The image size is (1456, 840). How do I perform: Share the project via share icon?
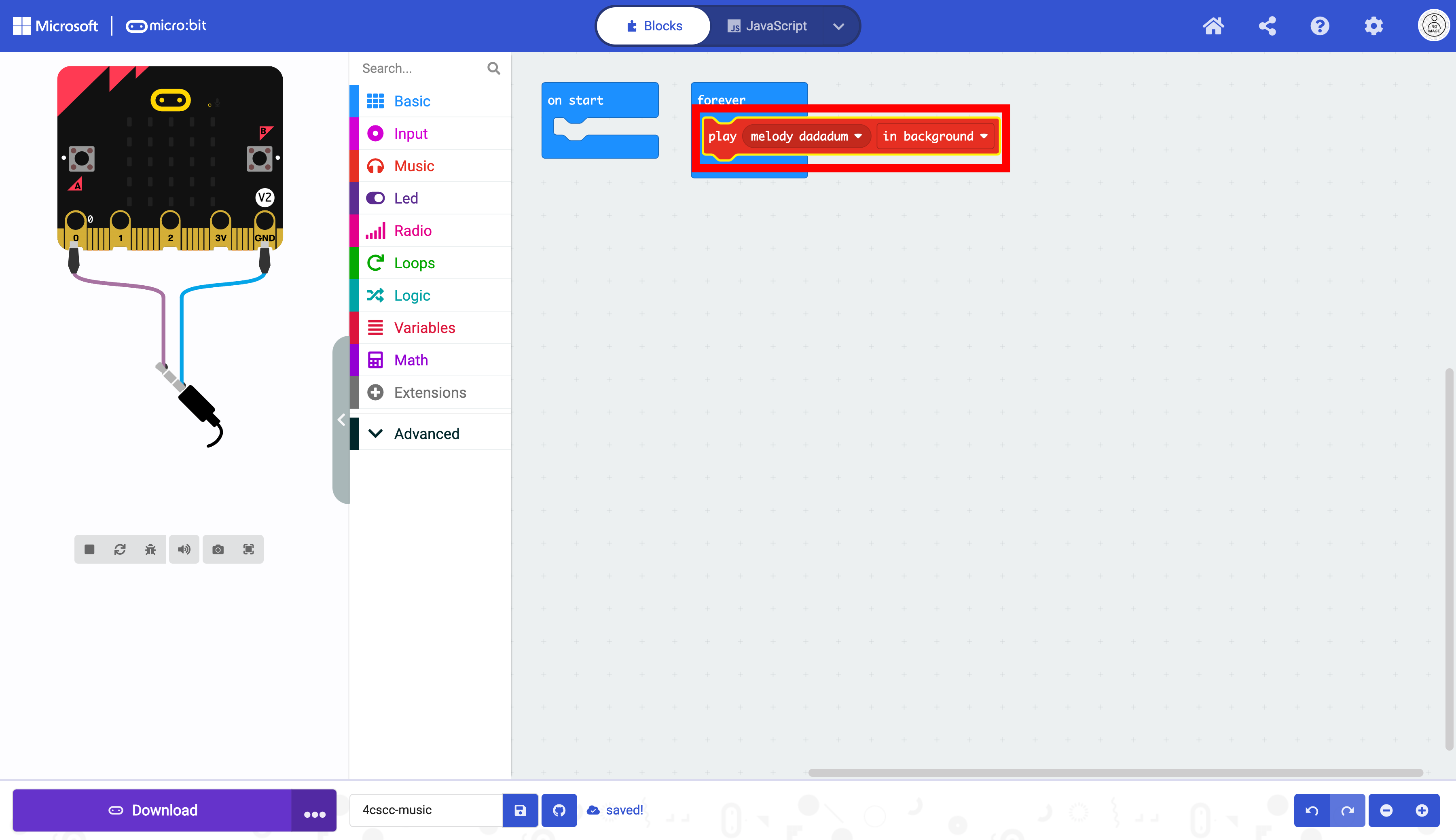point(1267,26)
